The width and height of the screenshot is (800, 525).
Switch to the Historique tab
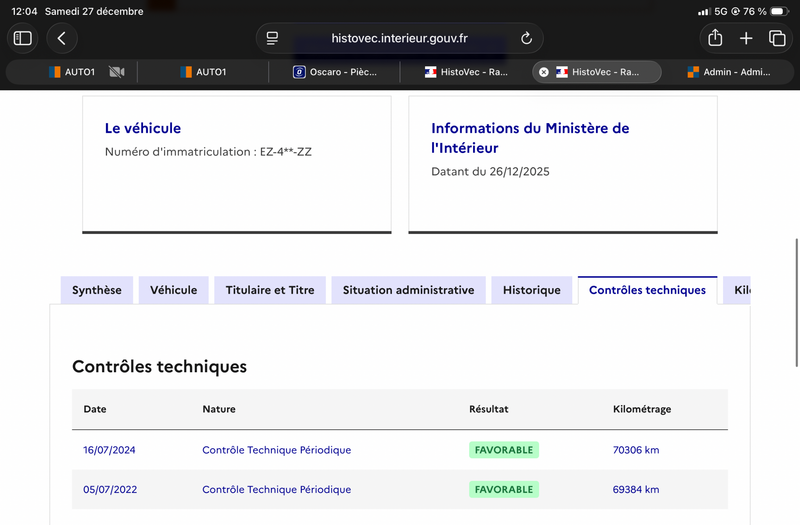532,290
